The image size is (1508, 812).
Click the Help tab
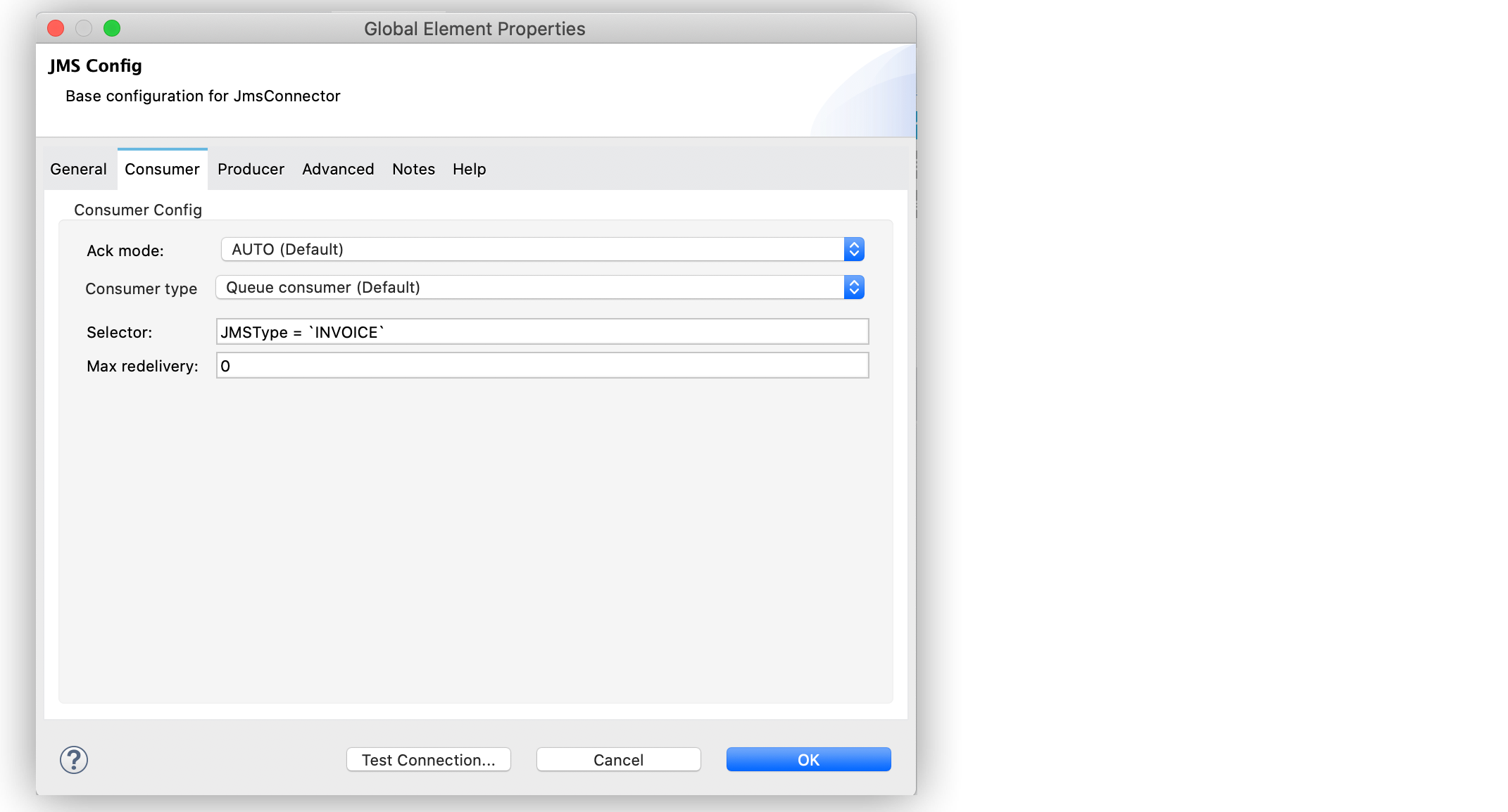point(468,169)
